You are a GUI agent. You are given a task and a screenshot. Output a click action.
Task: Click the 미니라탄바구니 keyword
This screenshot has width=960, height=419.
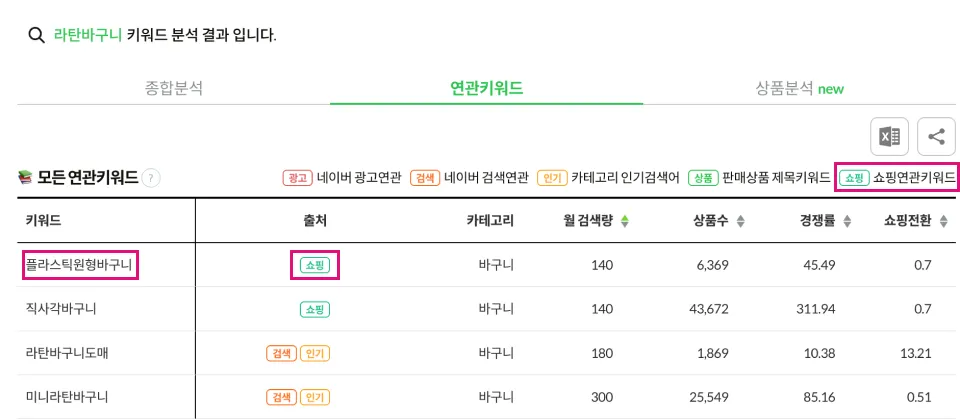(x=67, y=397)
